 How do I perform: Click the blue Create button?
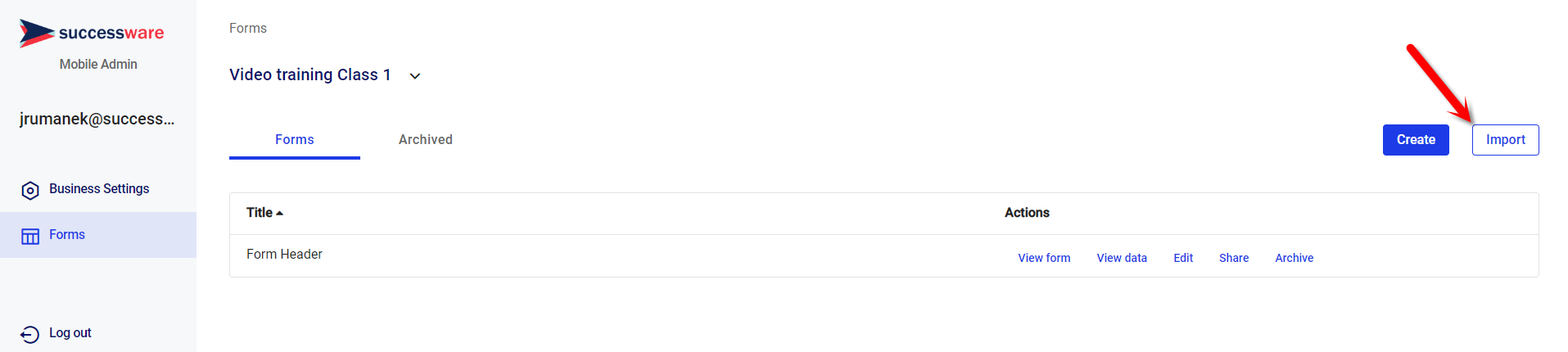[1416, 140]
